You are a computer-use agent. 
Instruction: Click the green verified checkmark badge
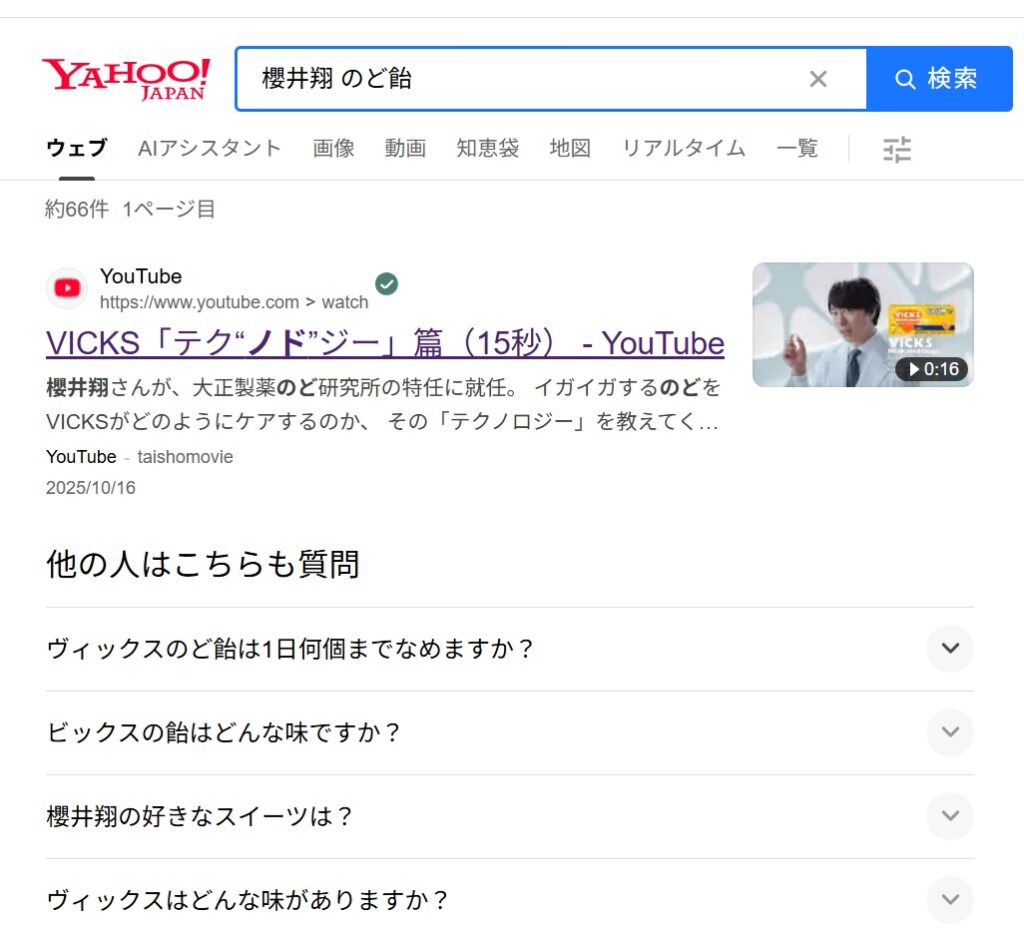[x=386, y=283]
